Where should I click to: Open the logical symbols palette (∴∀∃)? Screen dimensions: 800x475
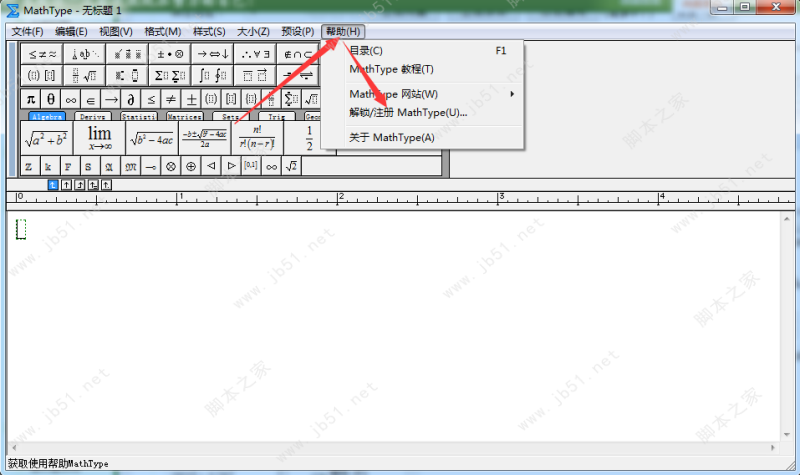click(255, 54)
